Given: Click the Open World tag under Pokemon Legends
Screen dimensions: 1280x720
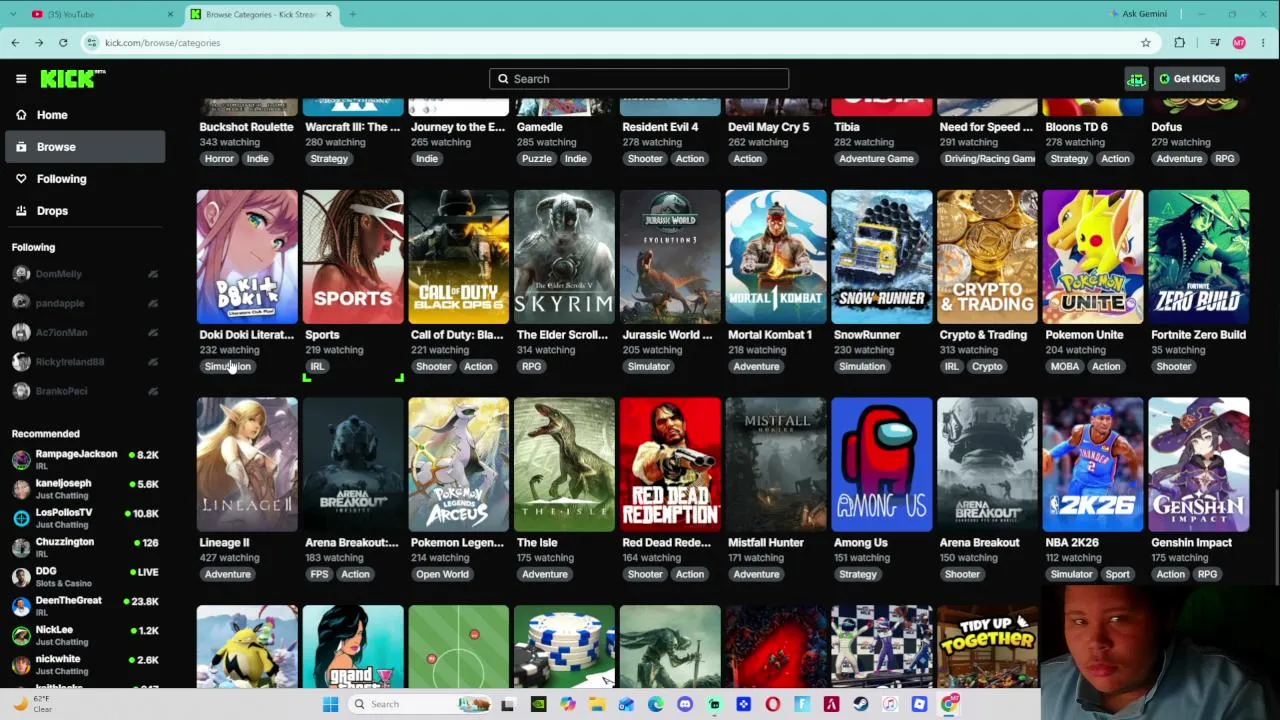Looking at the screenshot, I should point(442,575).
